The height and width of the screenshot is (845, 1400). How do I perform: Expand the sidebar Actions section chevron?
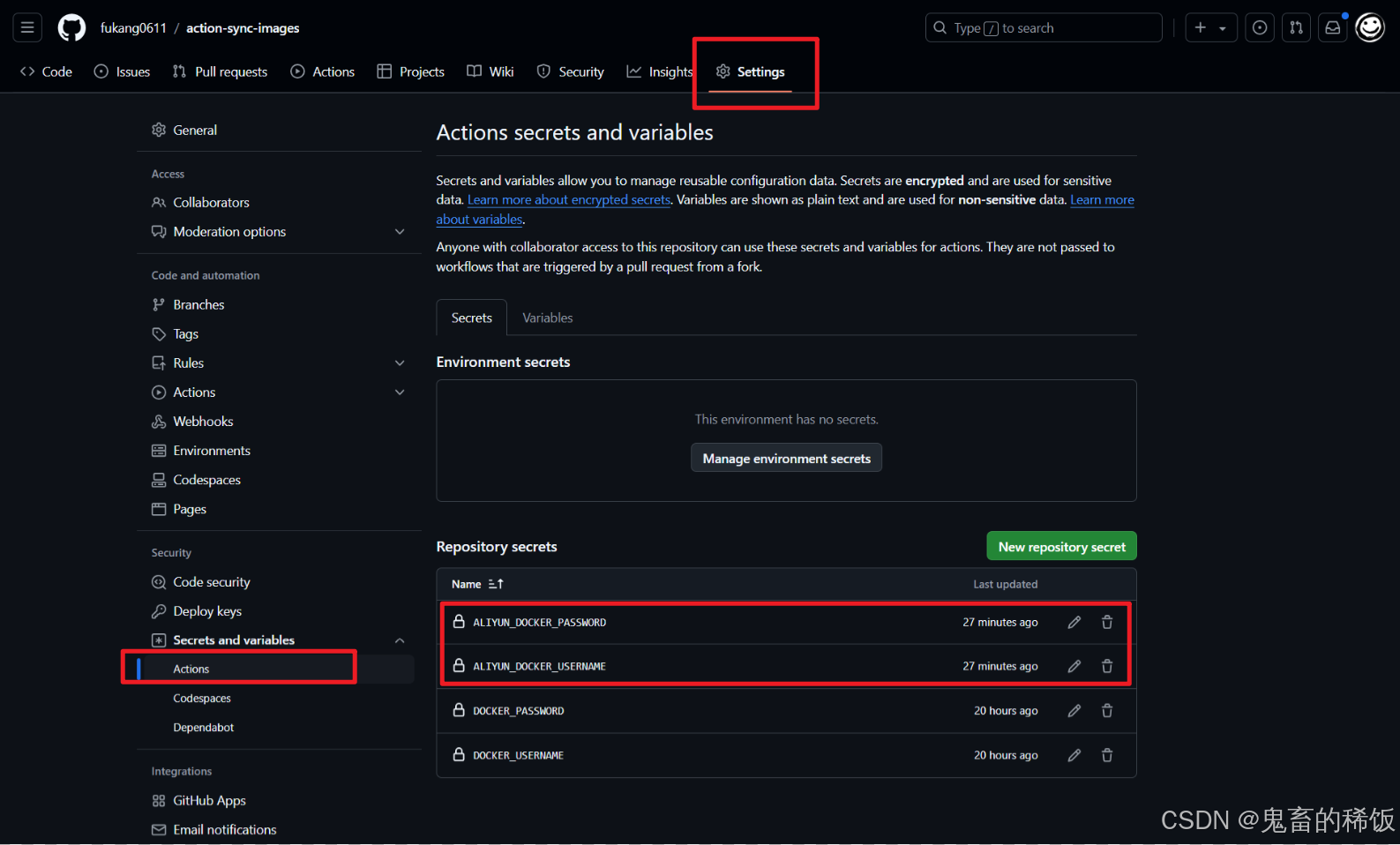pyautogui.click(x=400, y=392)
